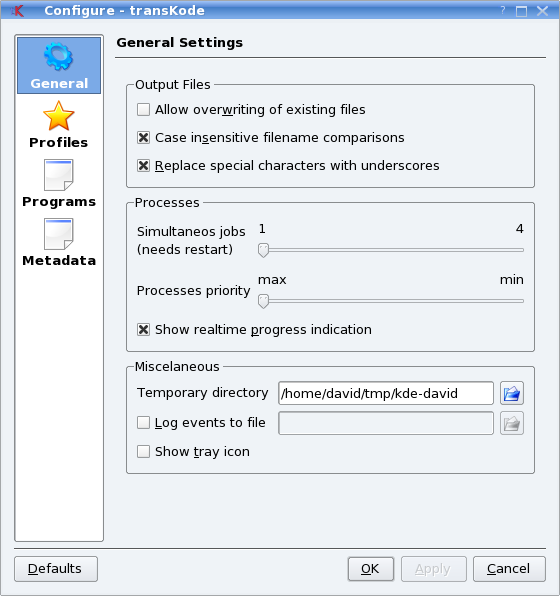Confirm settings with the OK button
560x596 pixels.
(x=371, y=569)
